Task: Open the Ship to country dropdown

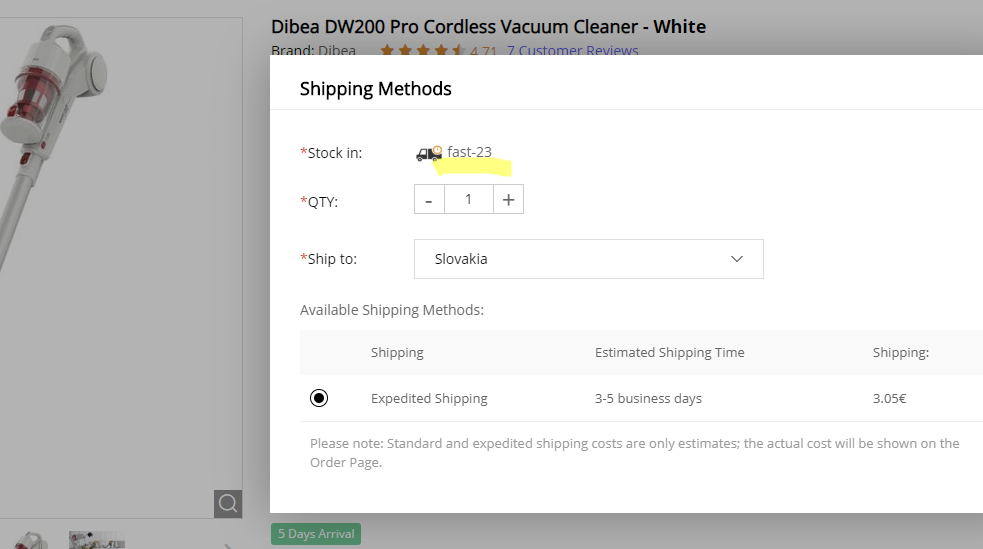Action: (588, 259)
